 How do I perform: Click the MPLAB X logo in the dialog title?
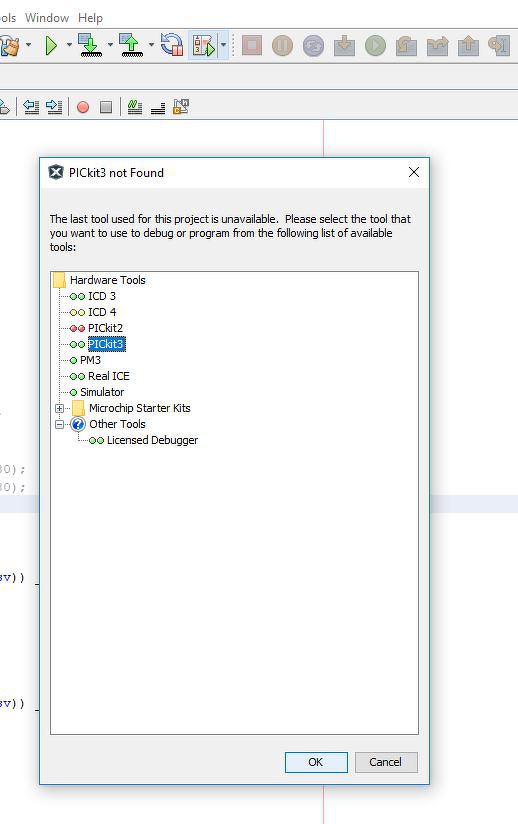click(56, 172)
